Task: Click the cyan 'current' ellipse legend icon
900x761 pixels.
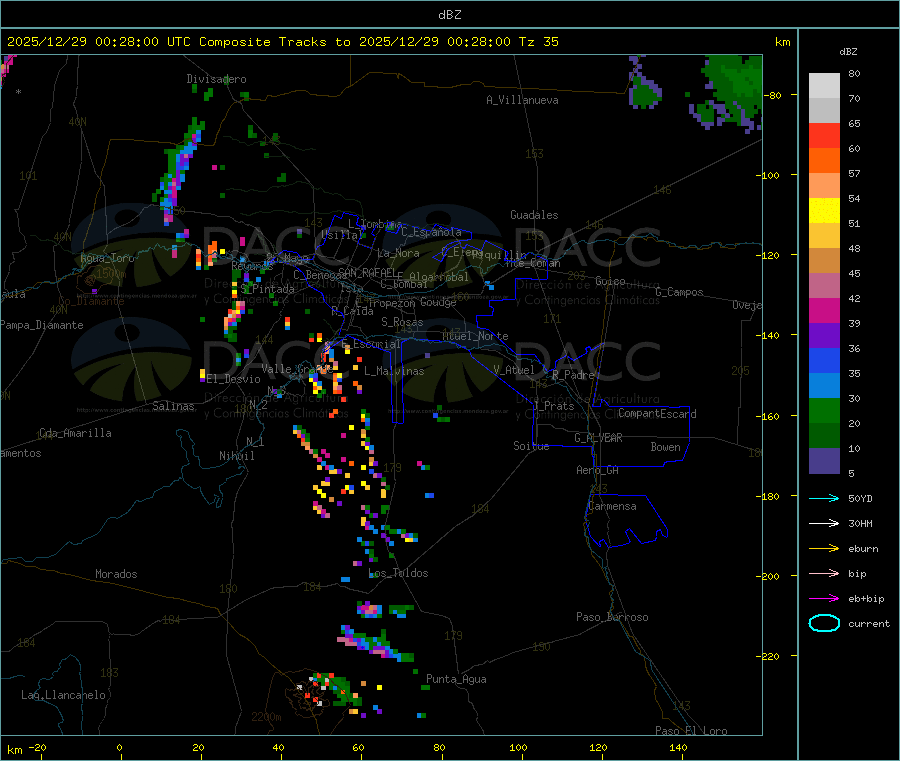Action: [824, 623]
